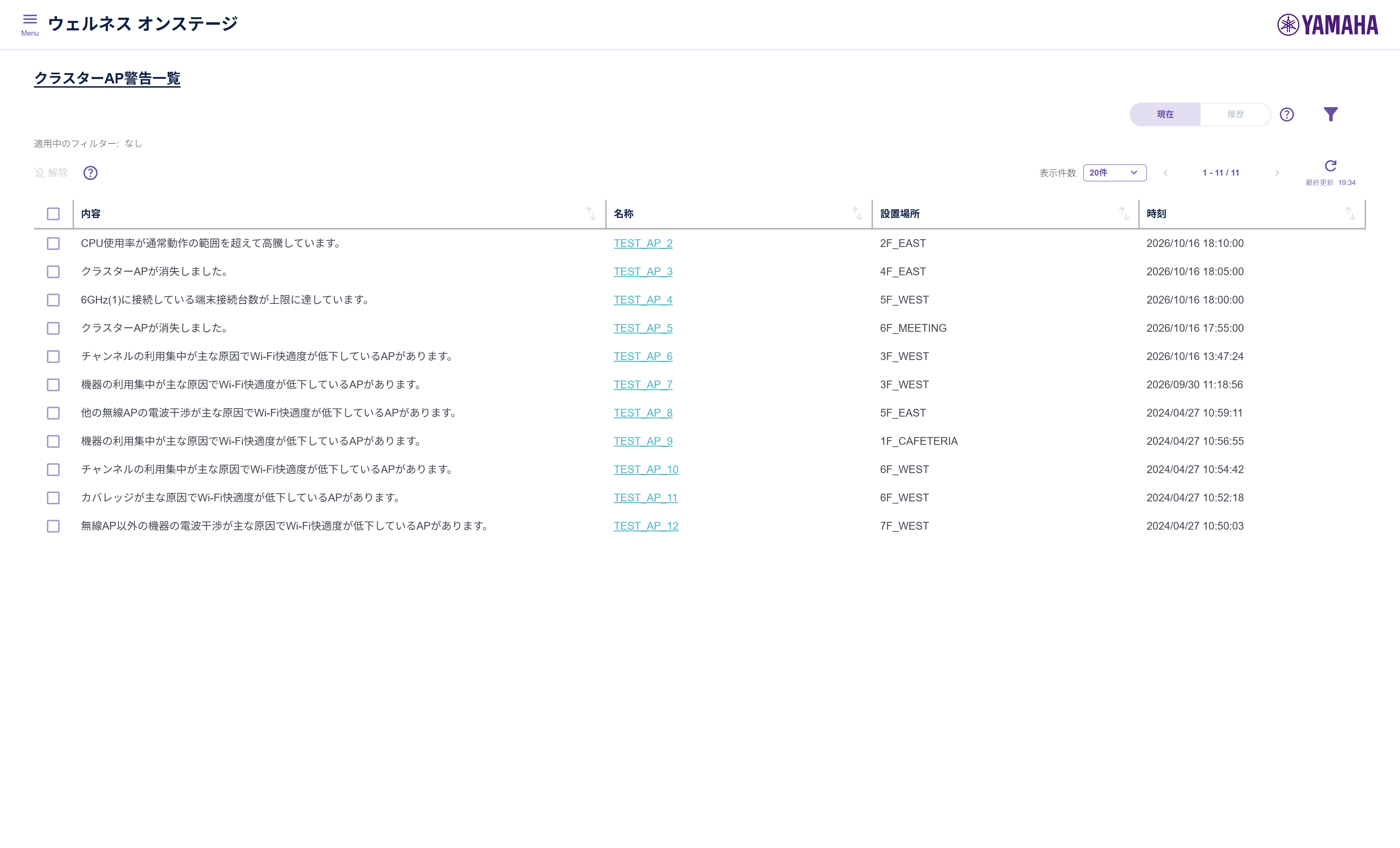Click the 2026/09/30 11:18:56 time cell
This screenshot has width=1400, height=848.
click(1194, 384)
